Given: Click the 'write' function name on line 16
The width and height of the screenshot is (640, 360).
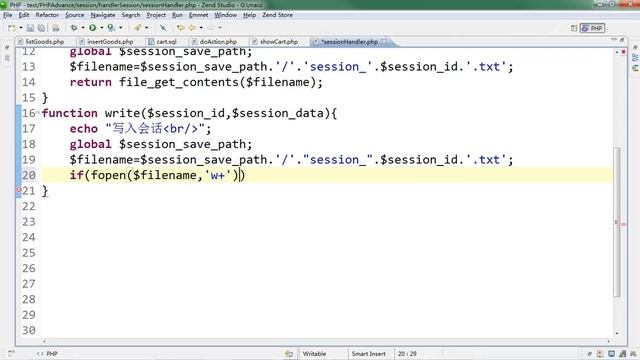Looking at the screenshot, I should click(122, 113).
